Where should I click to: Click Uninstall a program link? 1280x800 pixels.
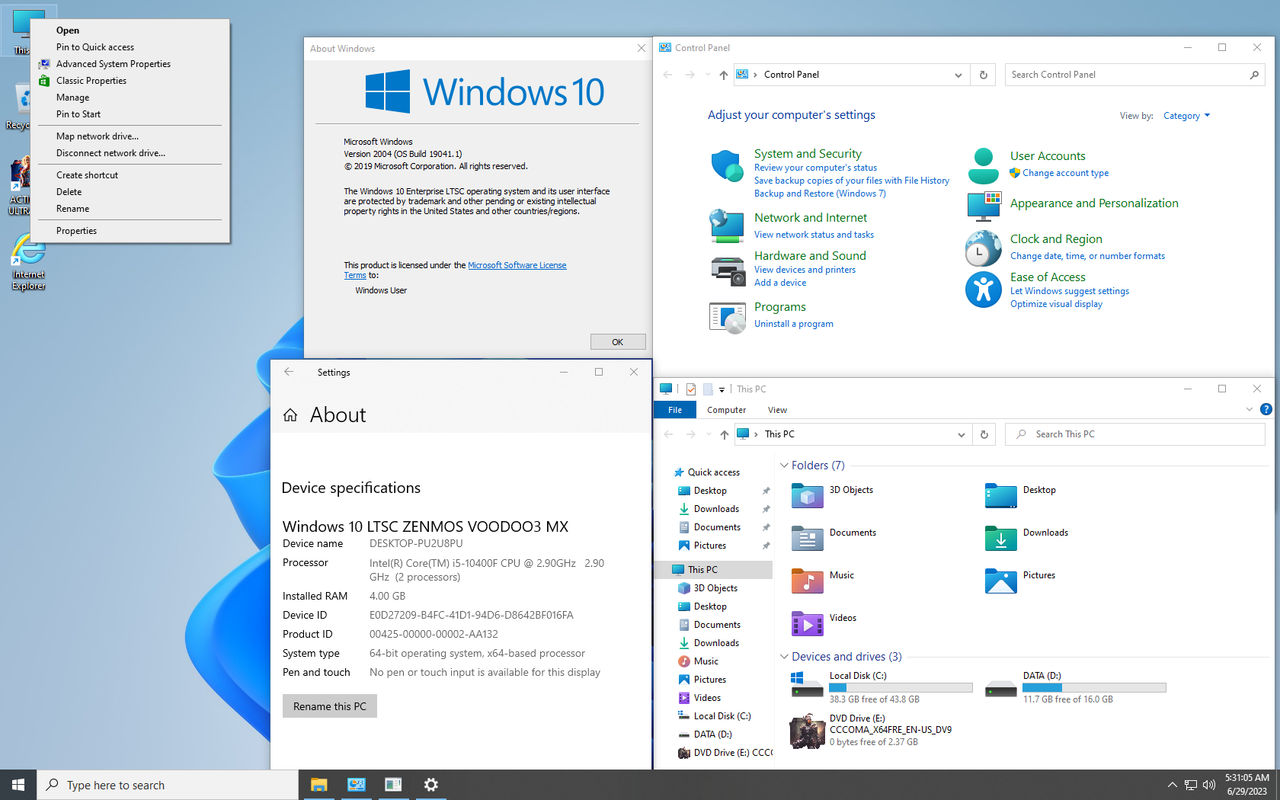(794, 324)
